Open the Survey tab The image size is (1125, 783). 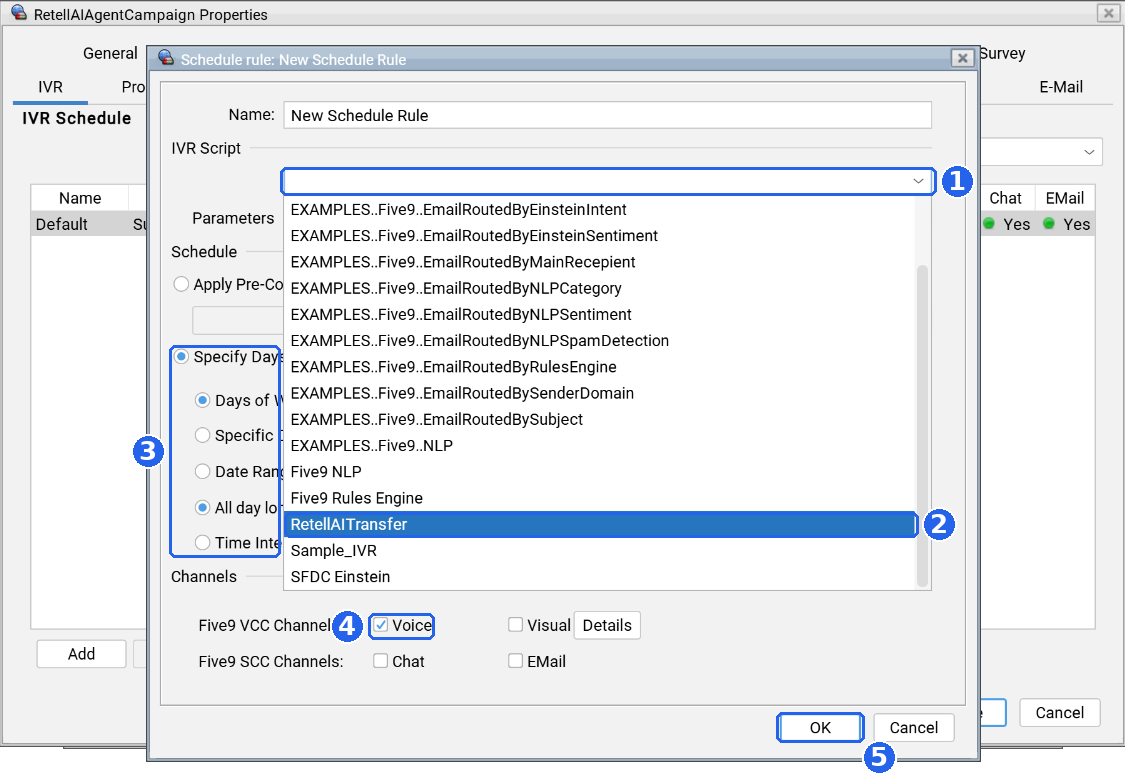click(1002, 53)
